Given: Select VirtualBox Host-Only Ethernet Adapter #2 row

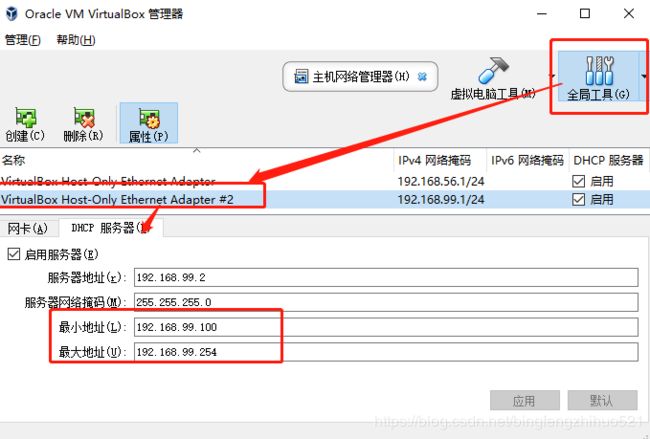Looking at the screenshot, I should tap(325, 199).
